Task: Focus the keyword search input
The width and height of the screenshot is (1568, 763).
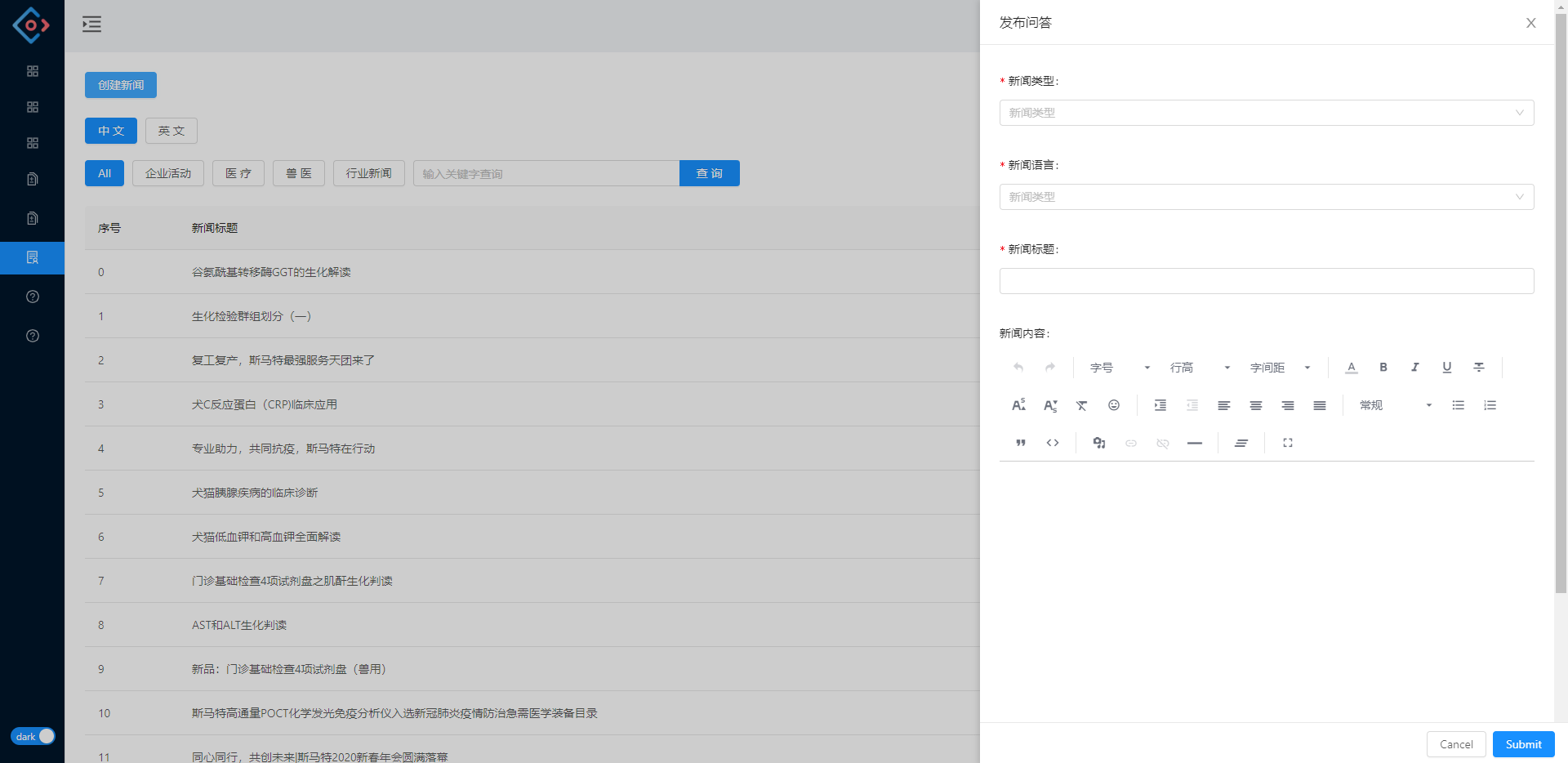Action: pos(546,173)
